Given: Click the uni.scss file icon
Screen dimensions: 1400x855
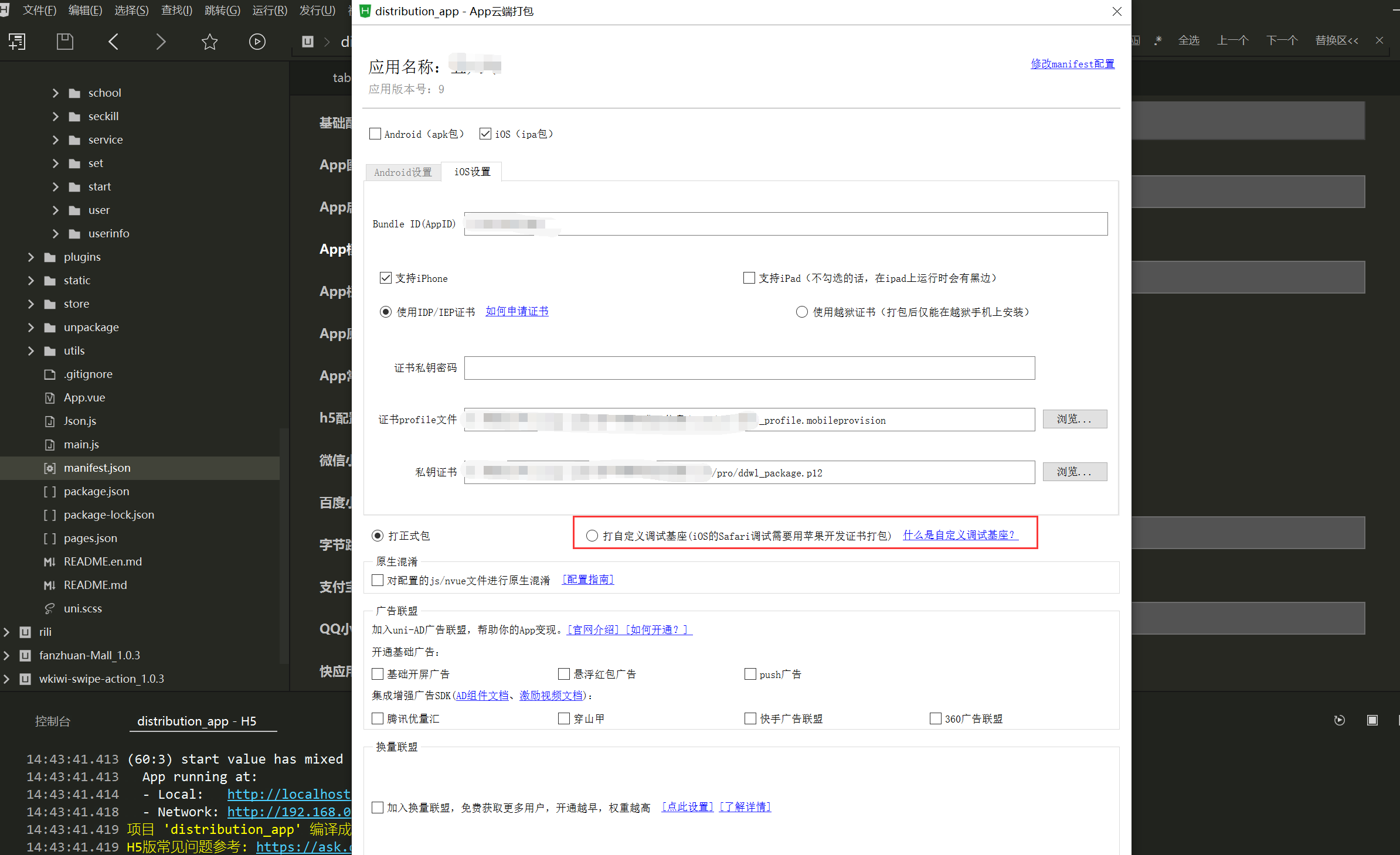Looking at the screenshot, I should 50,609.
